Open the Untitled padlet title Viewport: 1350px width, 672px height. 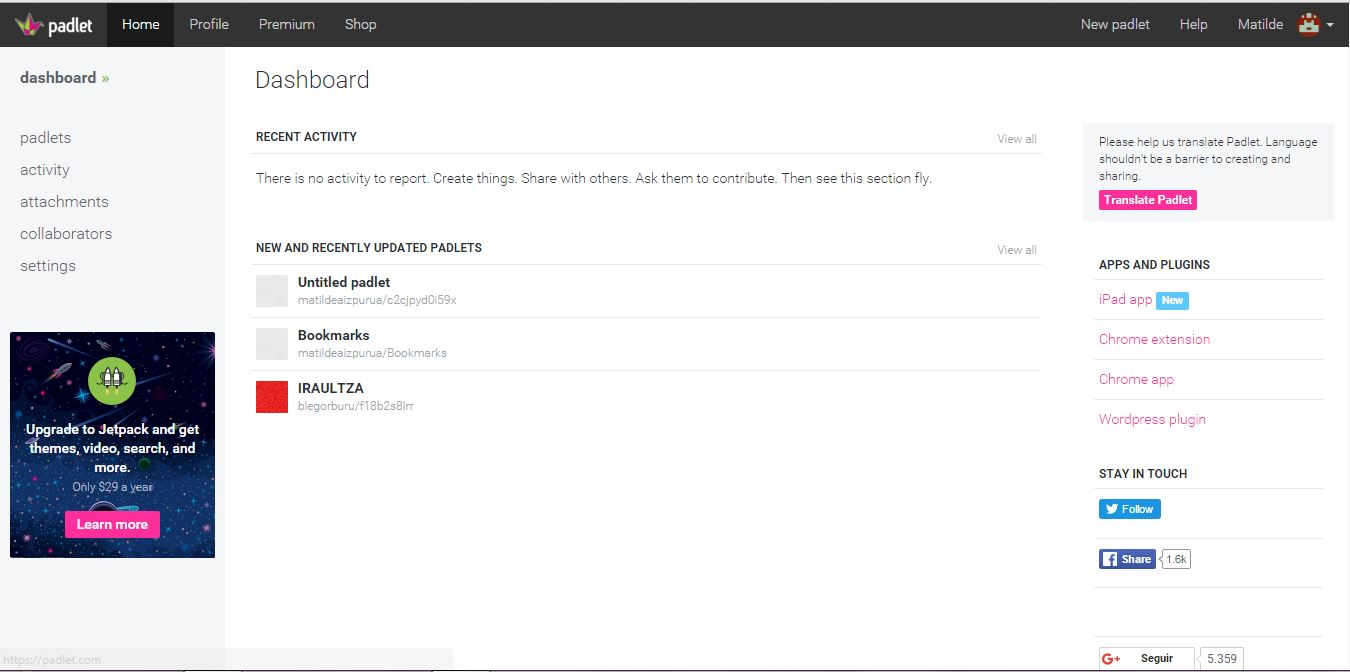[x=344, y=282]
